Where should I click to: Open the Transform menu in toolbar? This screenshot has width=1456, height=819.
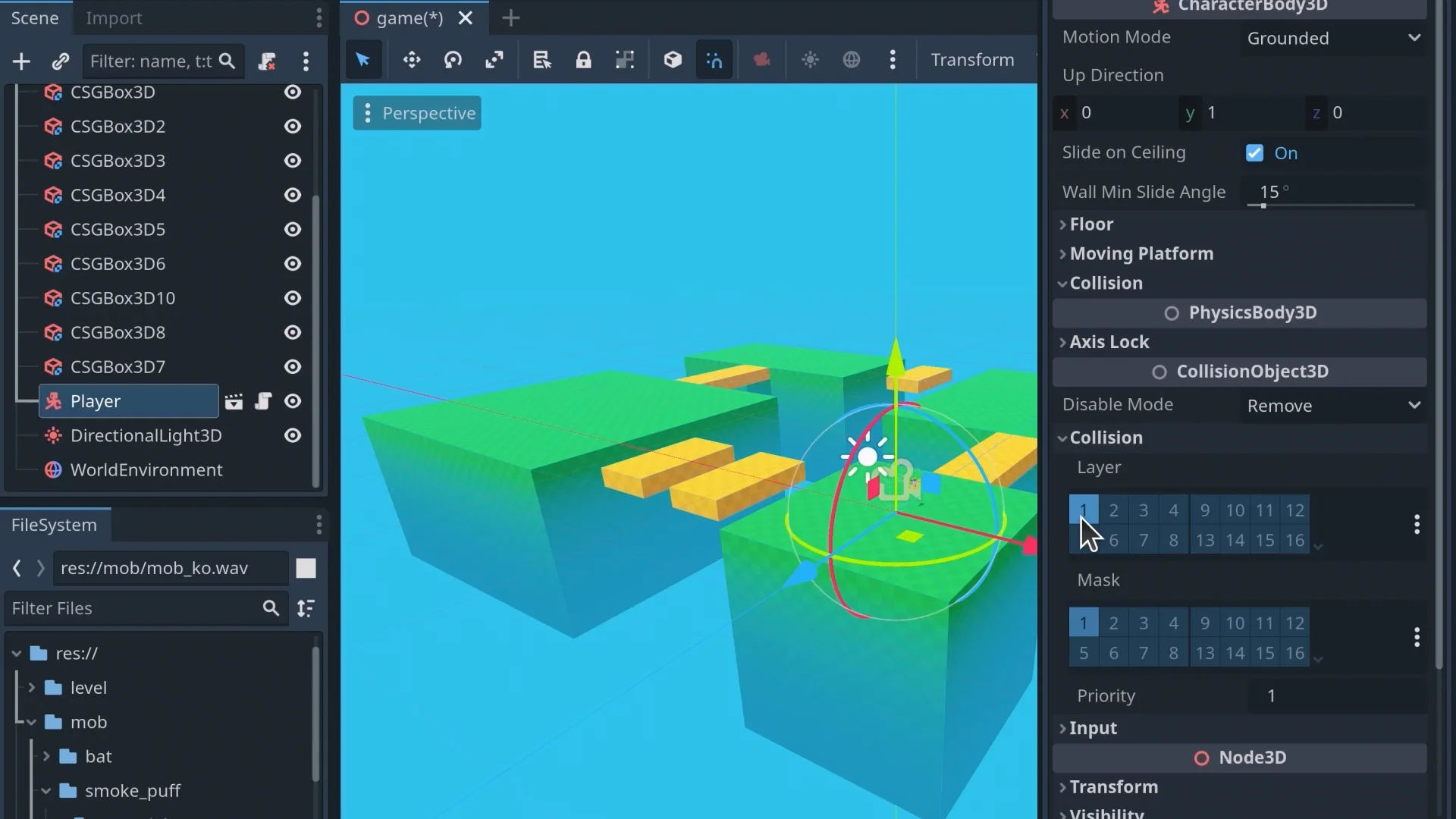972,60
